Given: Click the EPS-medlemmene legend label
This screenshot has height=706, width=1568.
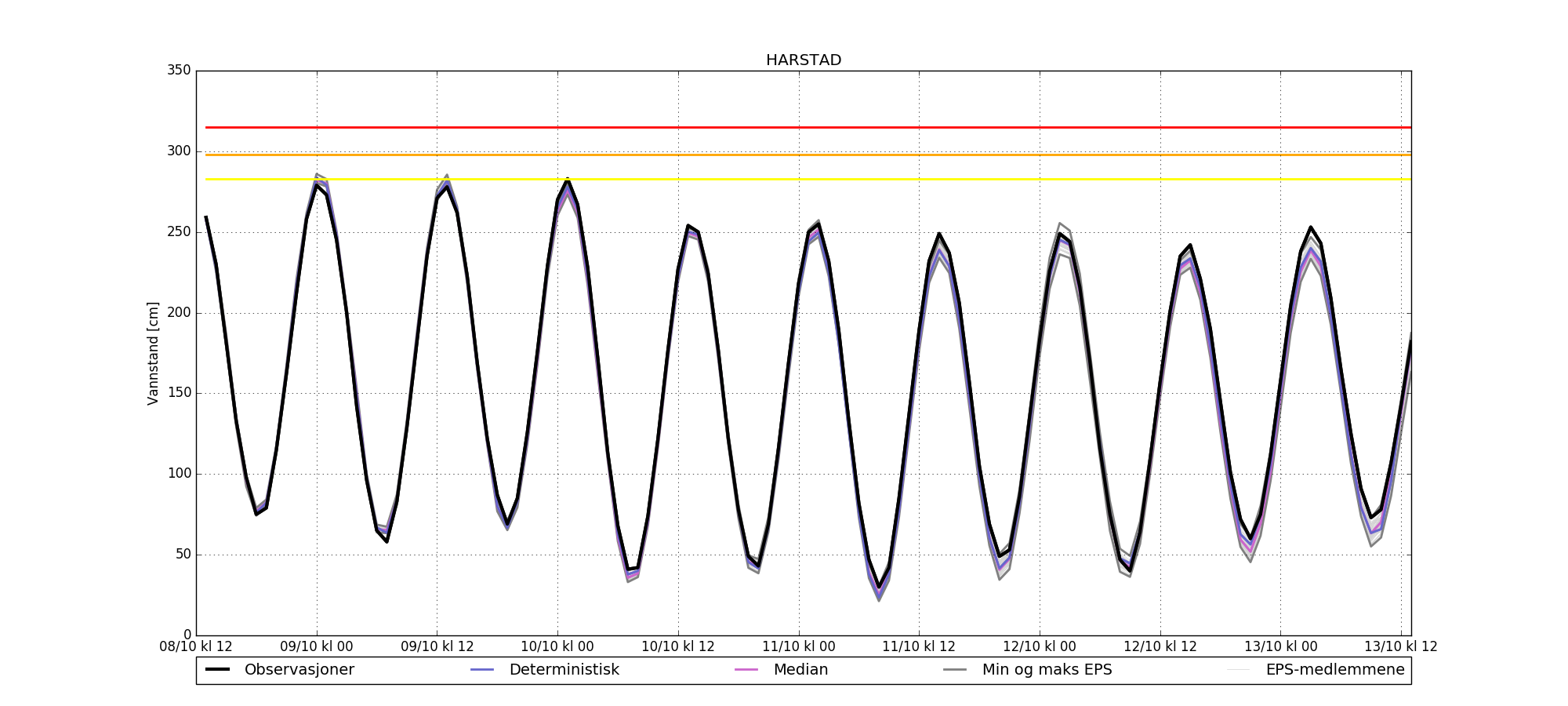Looking at the screenshot, I should coord(1334,670).
